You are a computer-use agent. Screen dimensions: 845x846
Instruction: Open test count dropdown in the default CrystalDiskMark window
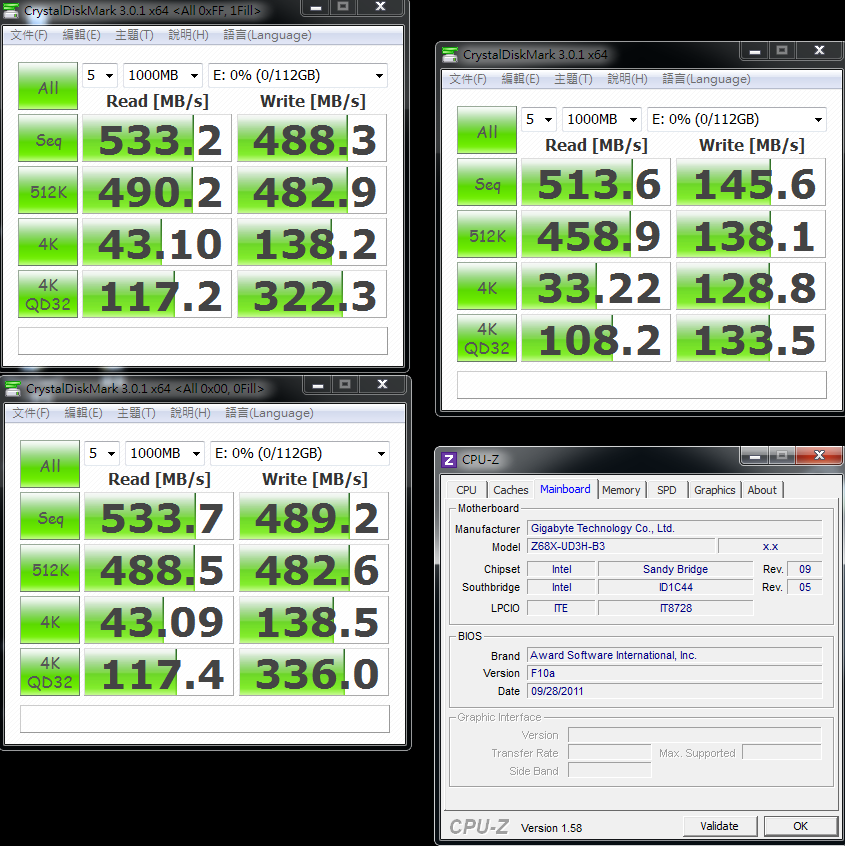pos(539,119)
